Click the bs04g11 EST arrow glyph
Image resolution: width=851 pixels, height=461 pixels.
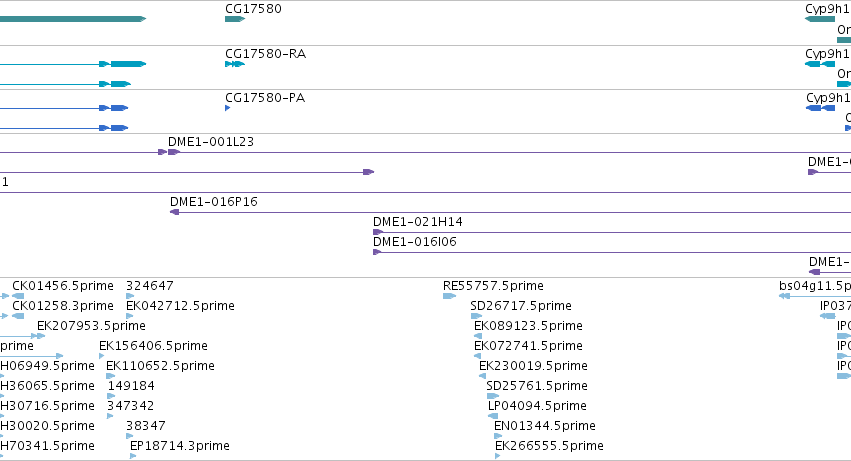784,296
